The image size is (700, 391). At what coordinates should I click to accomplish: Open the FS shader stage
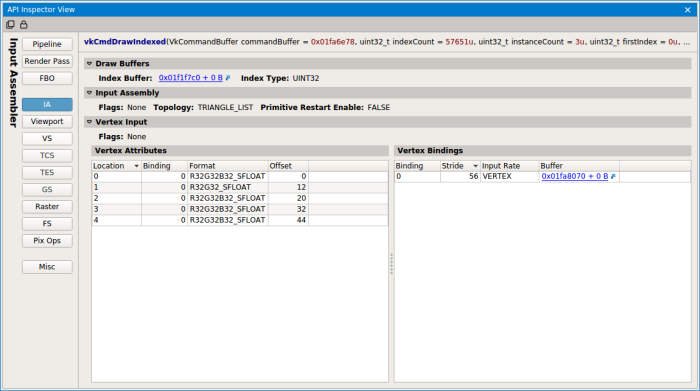click(x=47, y=224)
